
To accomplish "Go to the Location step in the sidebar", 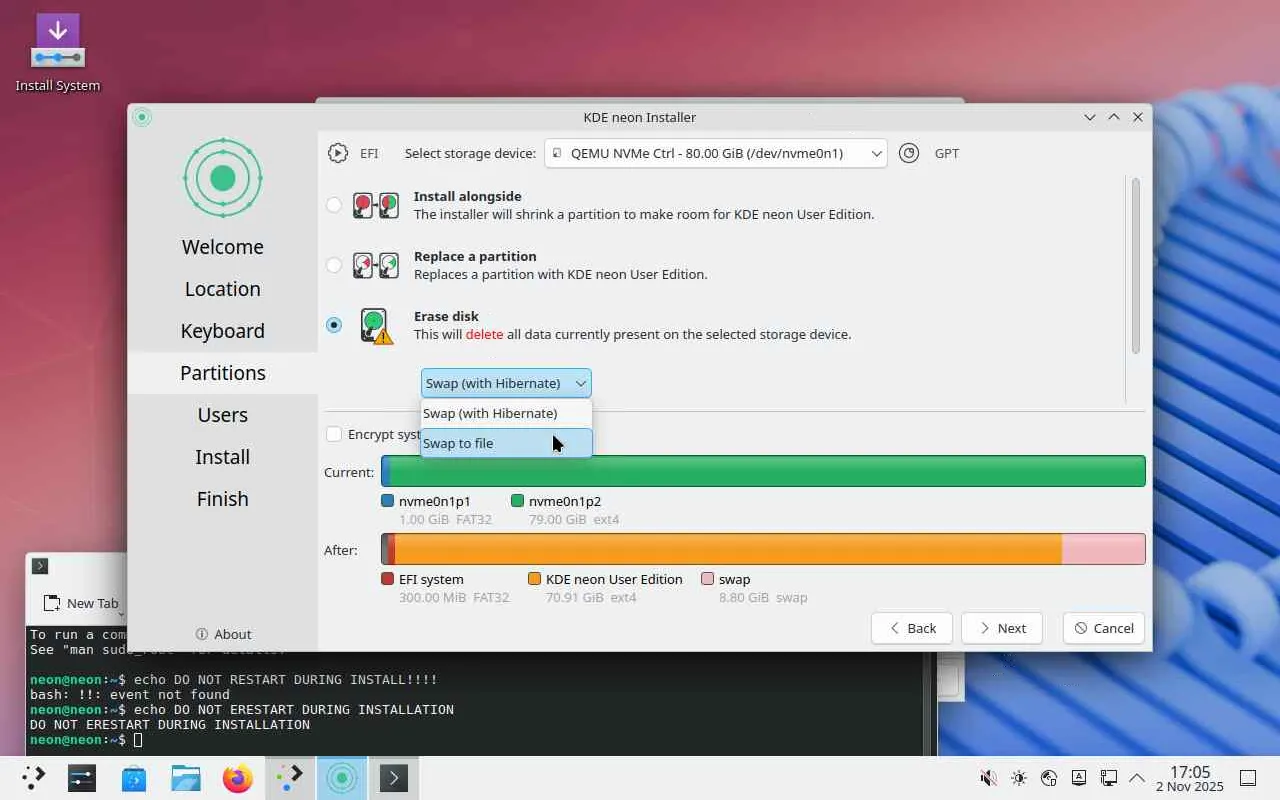I will [223, 289].
